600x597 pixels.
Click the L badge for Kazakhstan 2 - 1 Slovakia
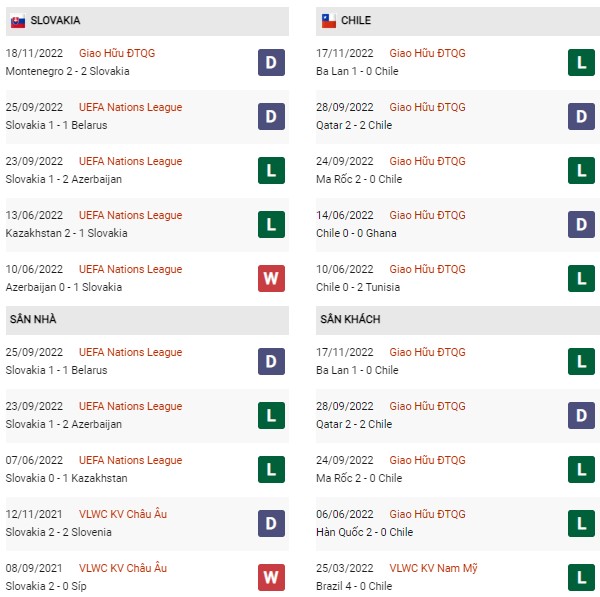(x=271, y=225)
